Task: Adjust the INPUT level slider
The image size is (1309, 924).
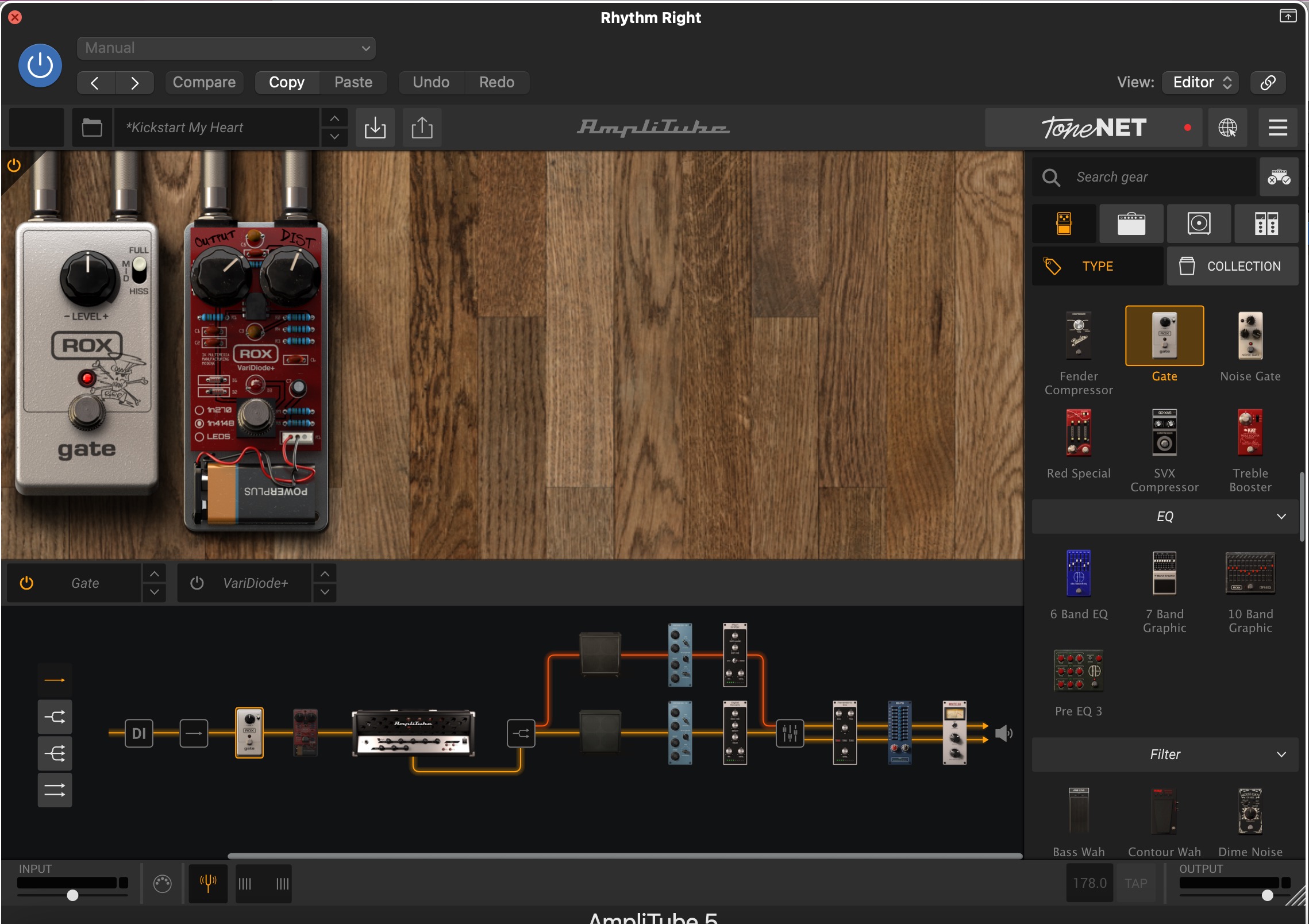Action: click(73, 895)
